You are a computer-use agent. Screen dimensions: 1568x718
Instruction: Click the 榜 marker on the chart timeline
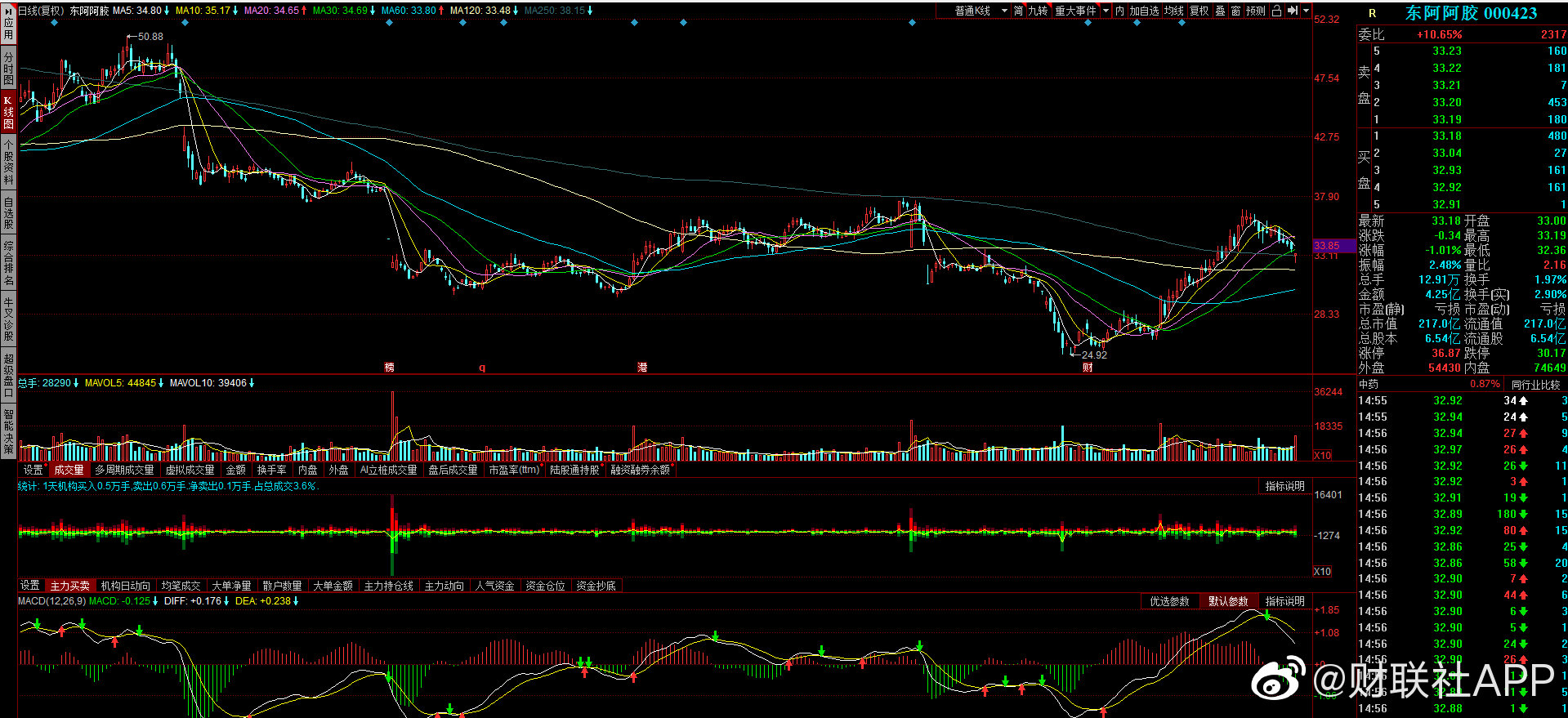coord(390,368)
